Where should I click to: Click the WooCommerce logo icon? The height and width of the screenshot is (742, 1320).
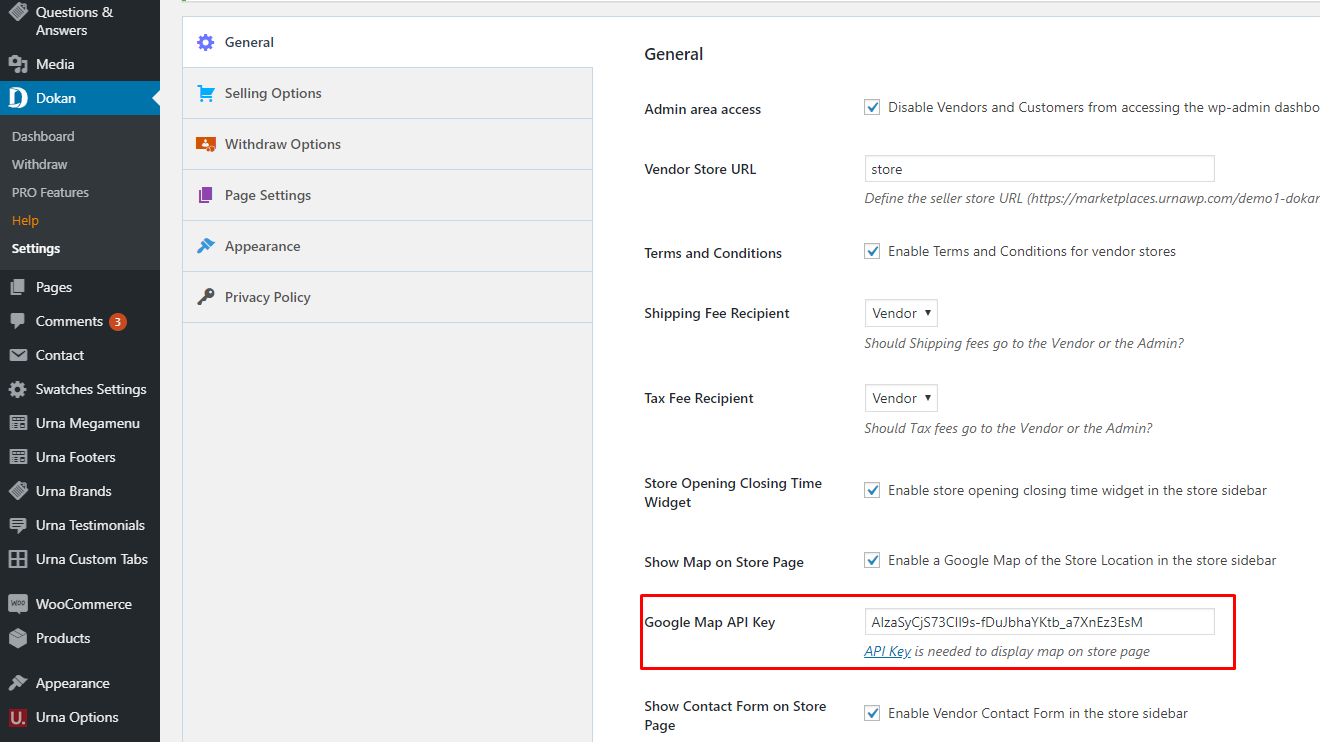(18, 604)
